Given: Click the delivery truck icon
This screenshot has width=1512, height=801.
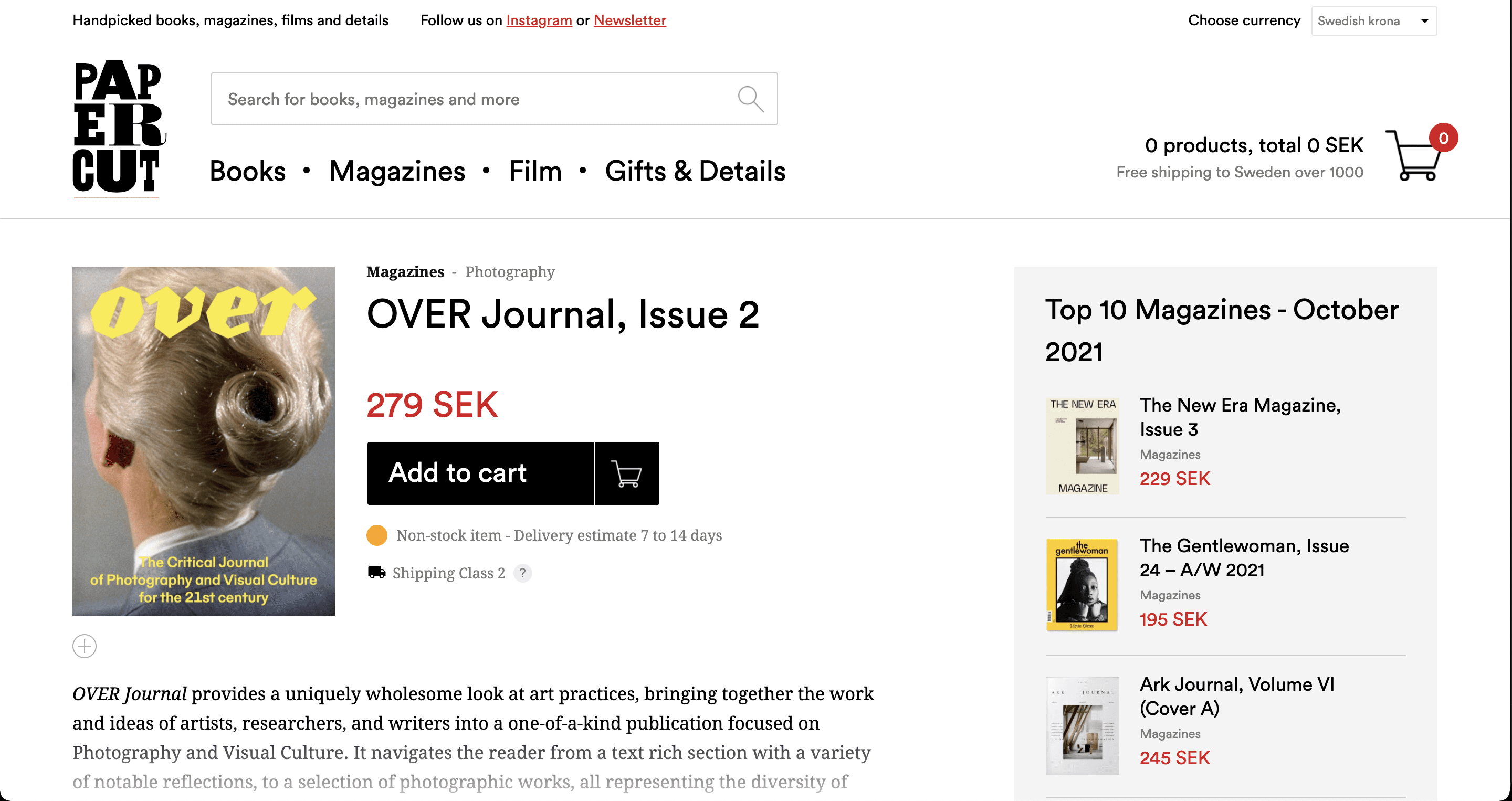Looking at the screenshot, I should click(376, 572).
